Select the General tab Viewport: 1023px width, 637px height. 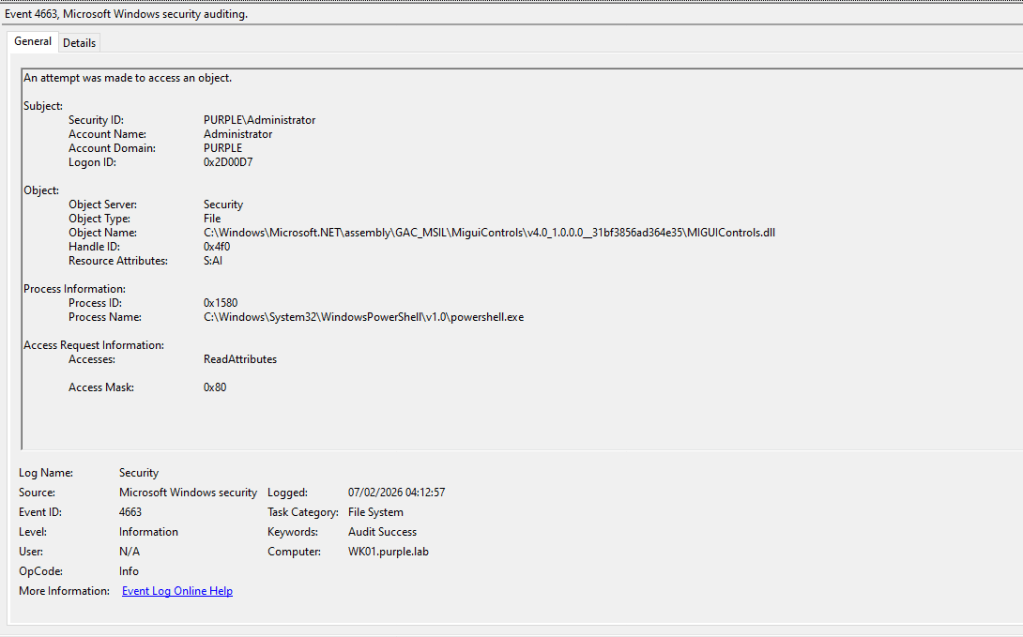coord(33,42)
